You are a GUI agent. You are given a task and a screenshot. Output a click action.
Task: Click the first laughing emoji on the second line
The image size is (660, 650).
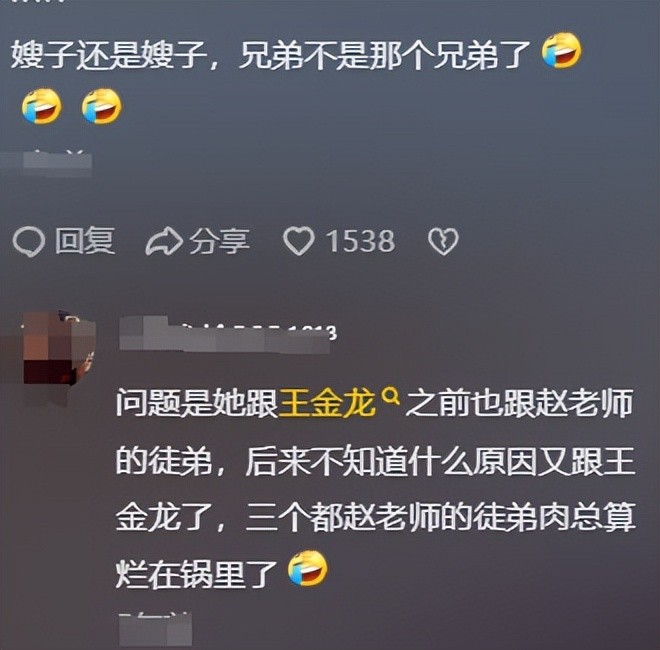point(42,106)
